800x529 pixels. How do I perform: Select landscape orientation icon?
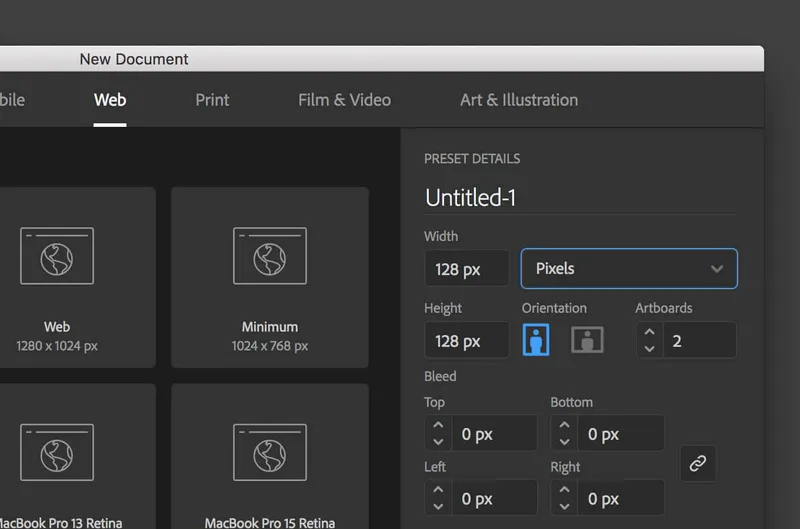(x=587, y=340)
